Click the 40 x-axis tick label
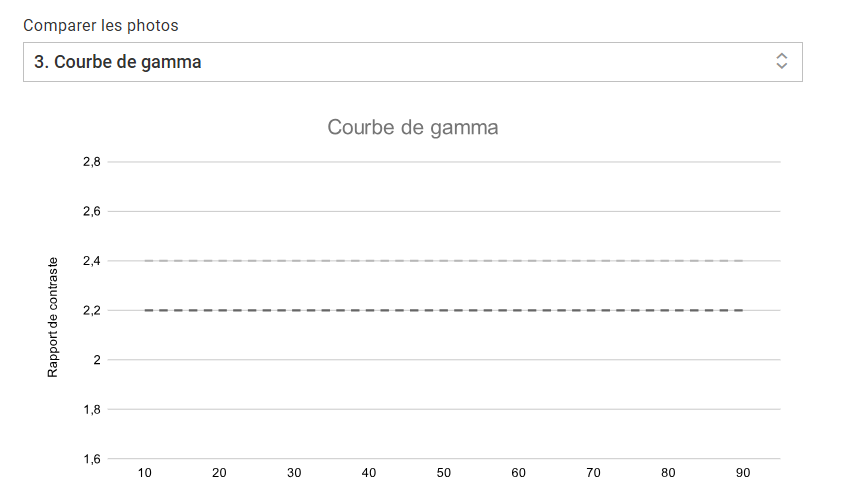Image resolution: width=851 pixels, height=491 pixels. pos(369,473)
